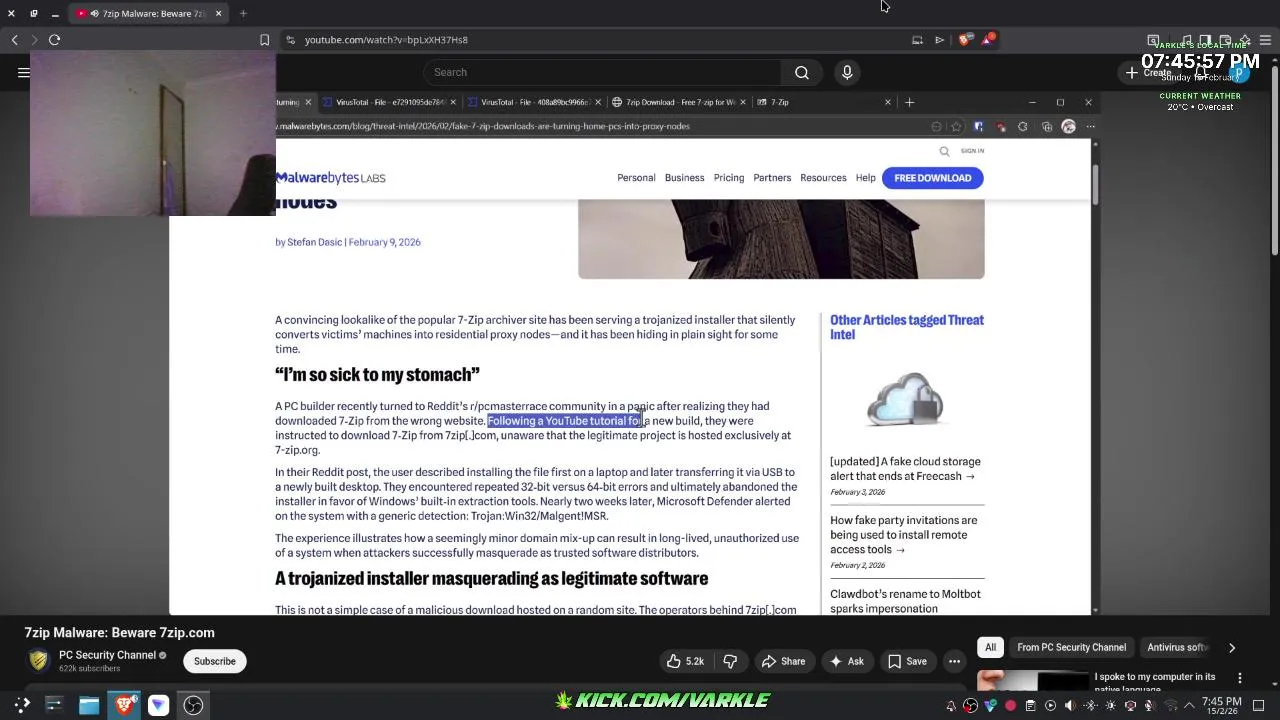Select the All filter chip
The image size is (1280, 720).
coord(990,647)
